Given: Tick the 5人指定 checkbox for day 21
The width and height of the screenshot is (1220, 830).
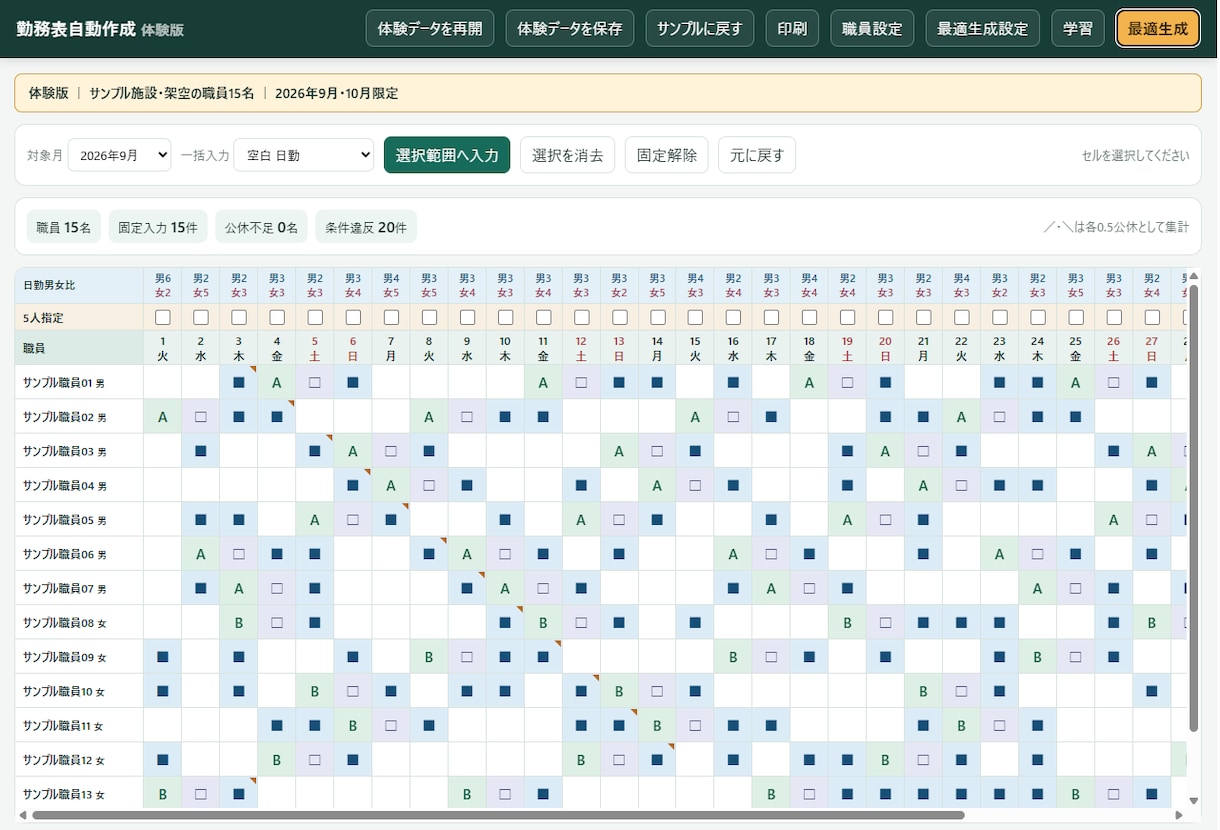Looking at the screenshot, I should click(923, 317).
